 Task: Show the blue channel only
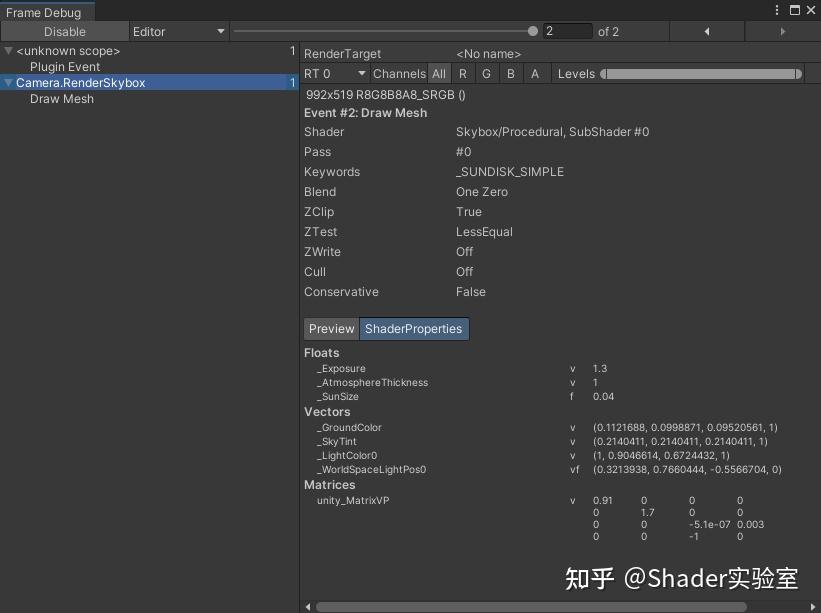pyautogui.click(x=509, y=74)
